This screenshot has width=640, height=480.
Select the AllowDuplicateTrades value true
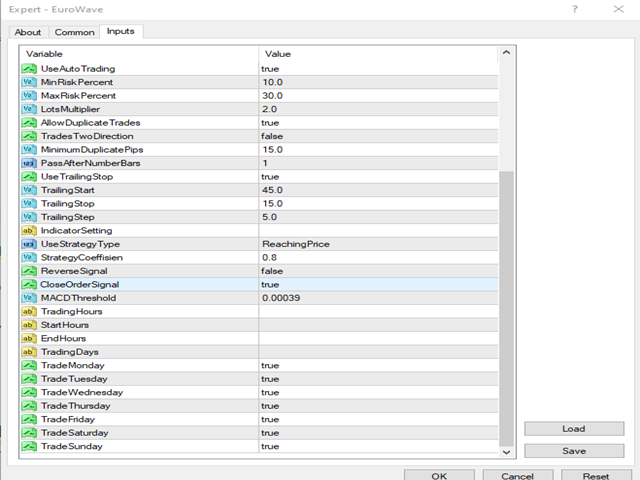coord(270,122)
